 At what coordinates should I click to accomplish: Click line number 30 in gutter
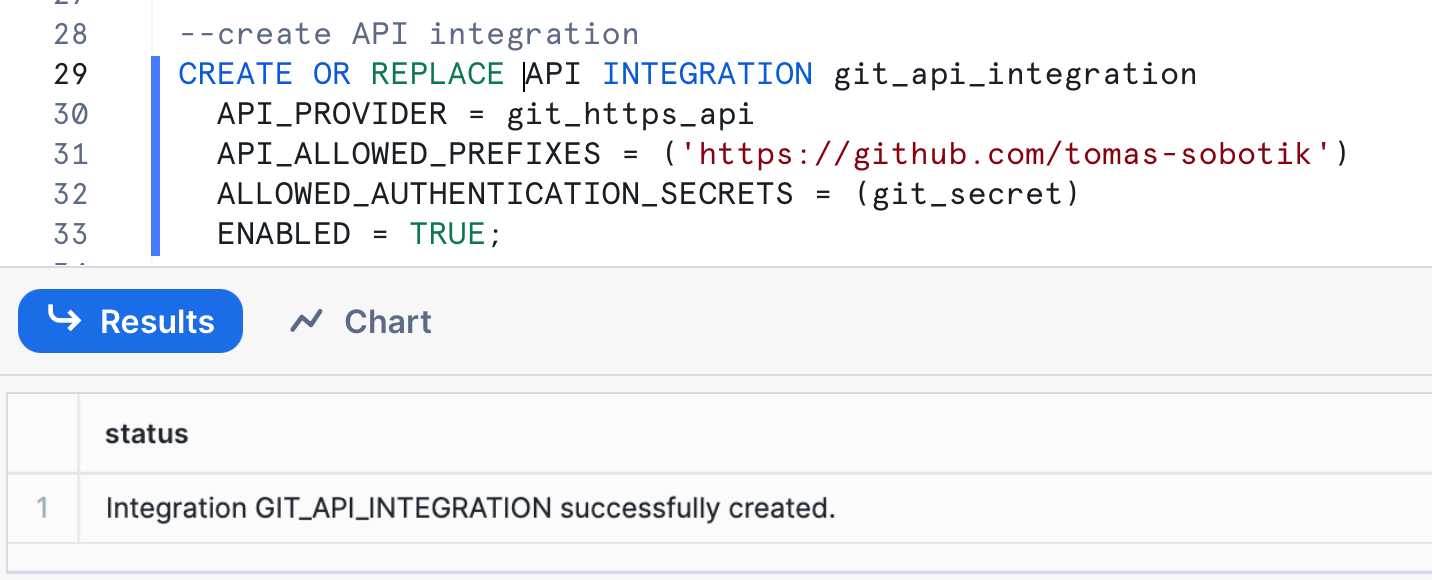(70, 114)
